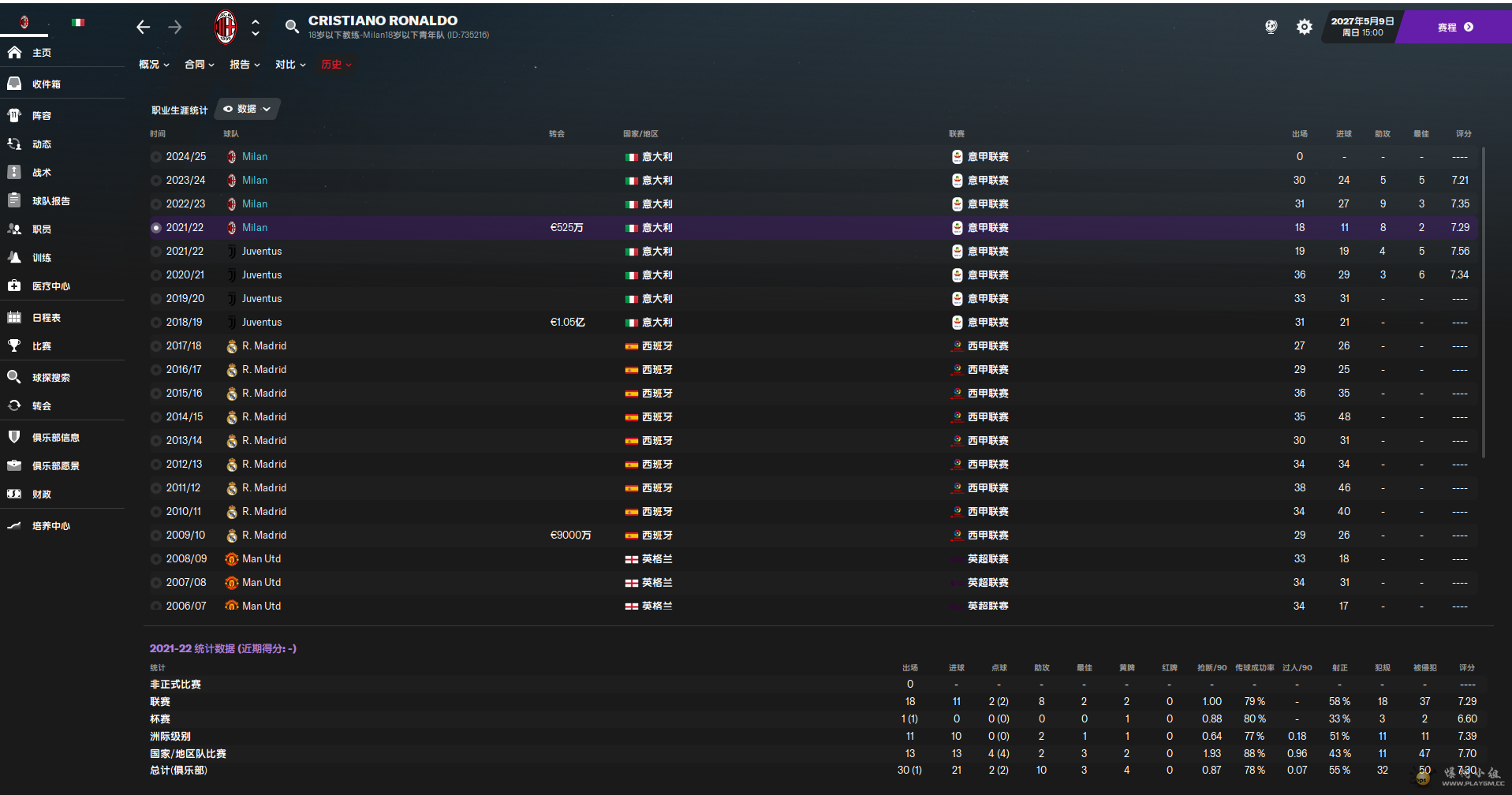Screen dimensions: 1512x795
Task: Select the 2018/19 Juventus season radio button
Action: [156, 323]
